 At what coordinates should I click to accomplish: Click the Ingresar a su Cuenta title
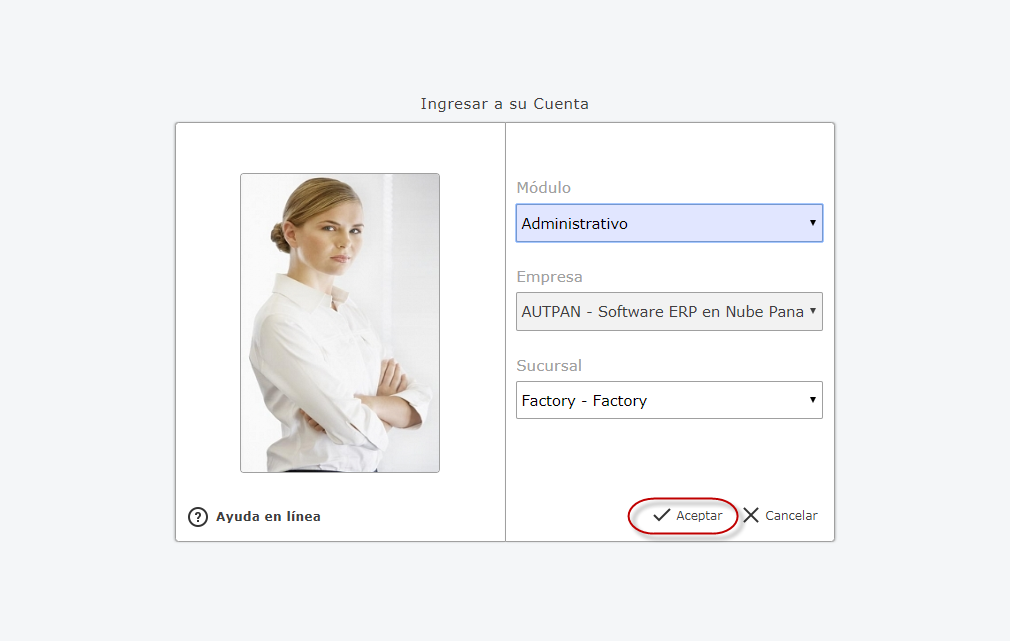(504, 104)
